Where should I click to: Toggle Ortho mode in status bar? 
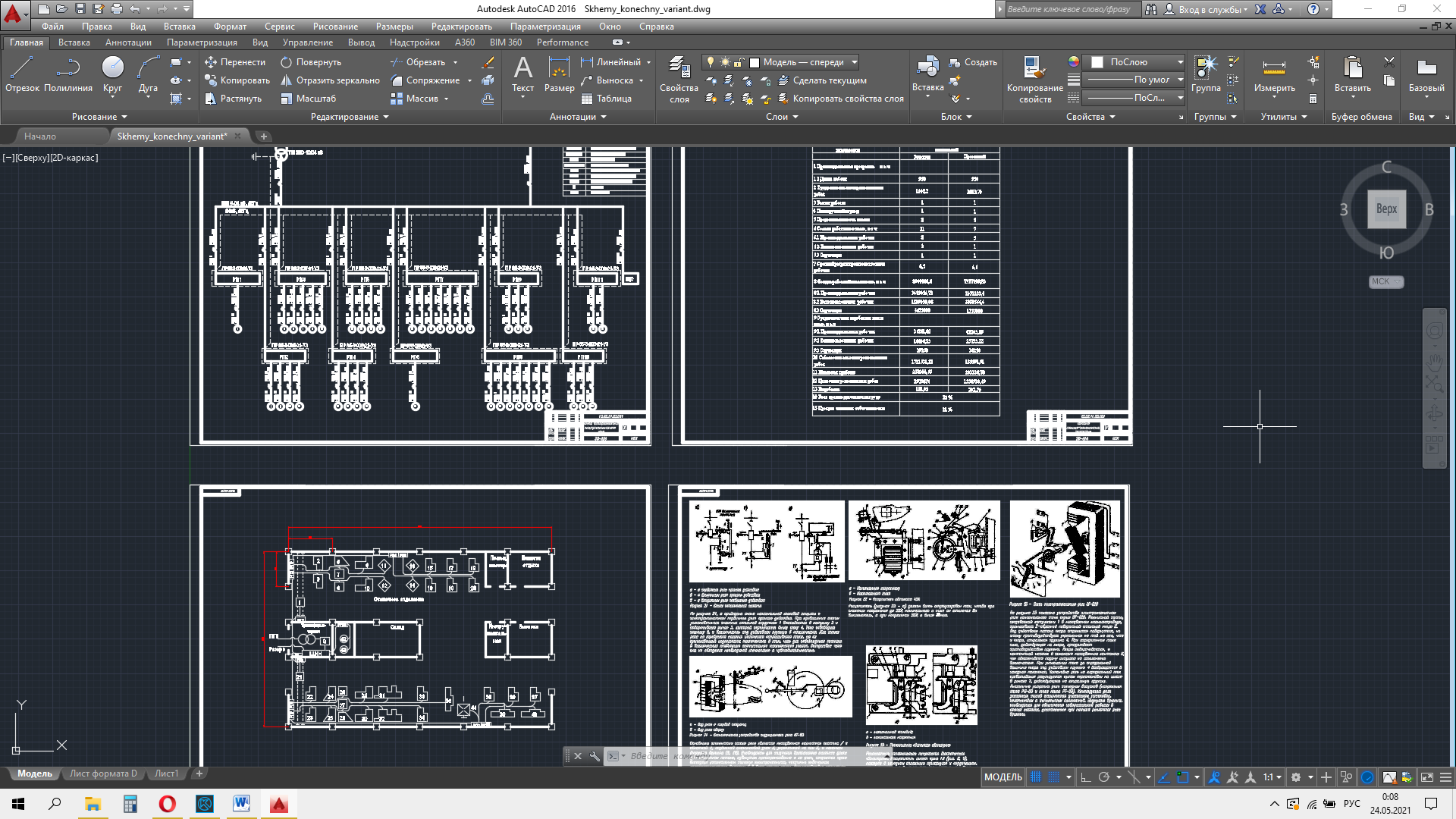coord(1085,777)
